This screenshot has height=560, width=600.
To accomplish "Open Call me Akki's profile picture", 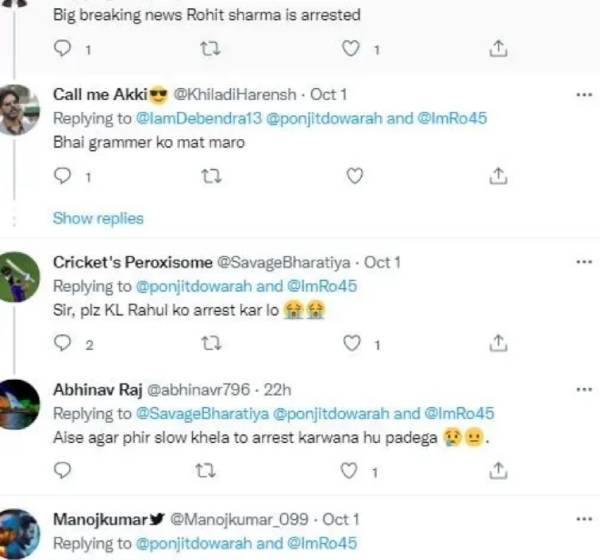I will click(19, 110).
